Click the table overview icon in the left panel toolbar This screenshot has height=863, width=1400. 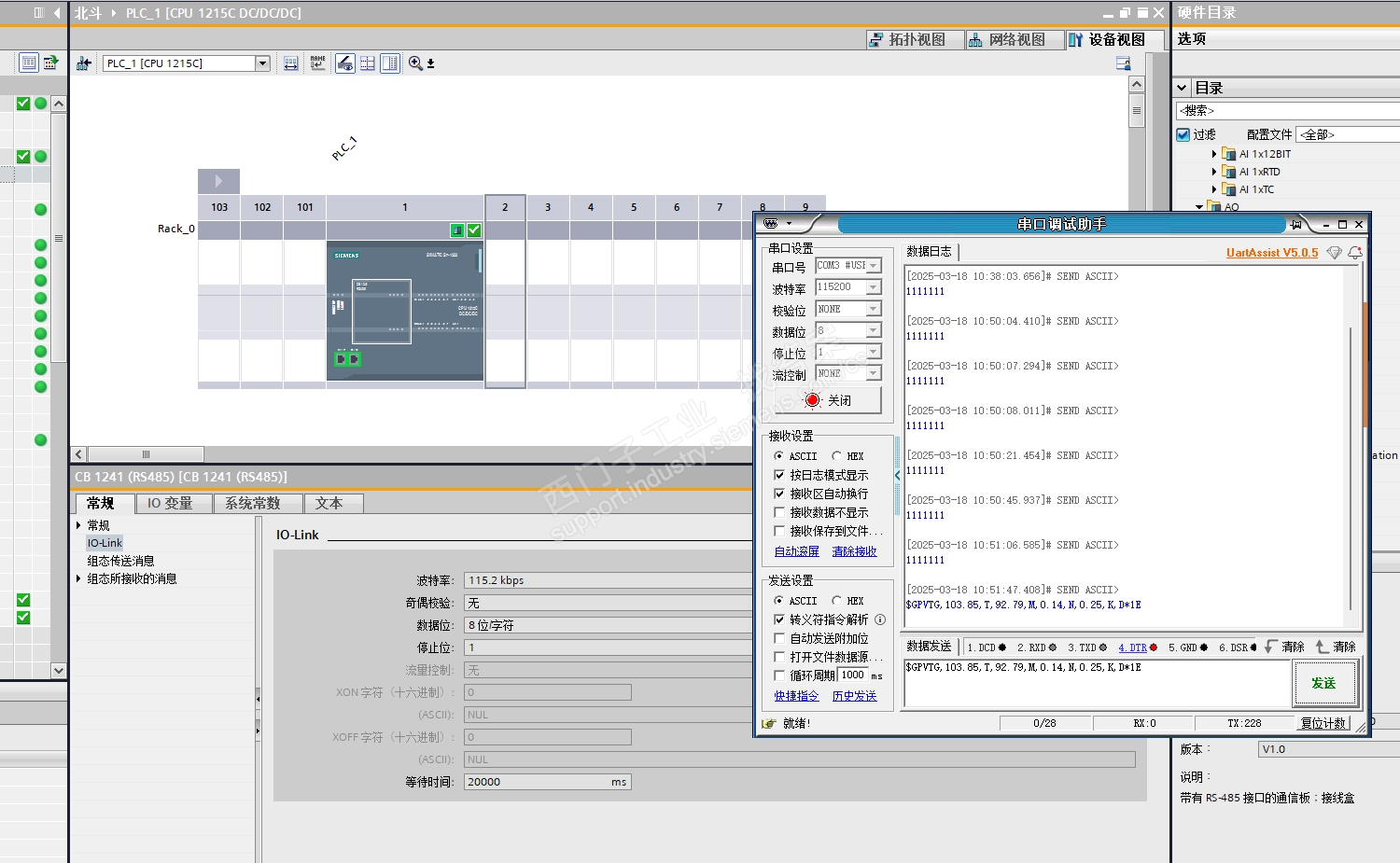click(x=29, y=63)
